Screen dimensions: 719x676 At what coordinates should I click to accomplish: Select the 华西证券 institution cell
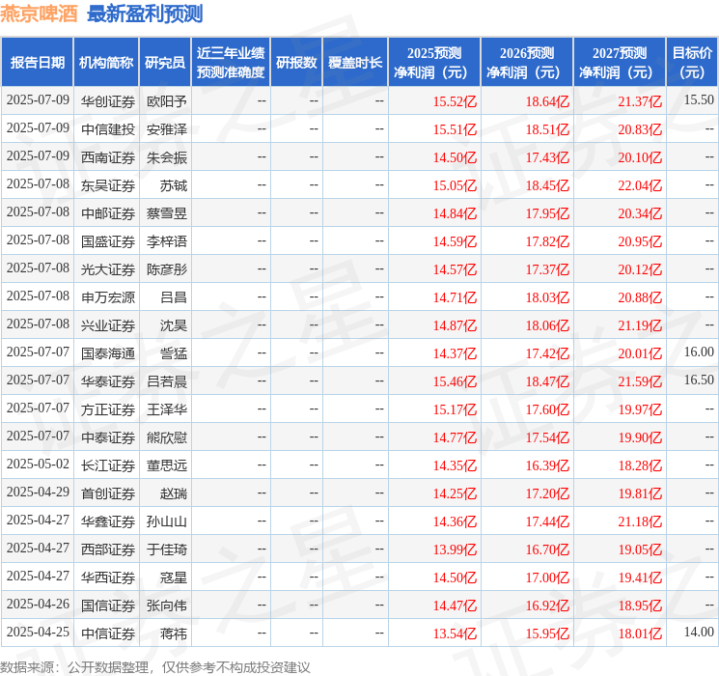108,577
